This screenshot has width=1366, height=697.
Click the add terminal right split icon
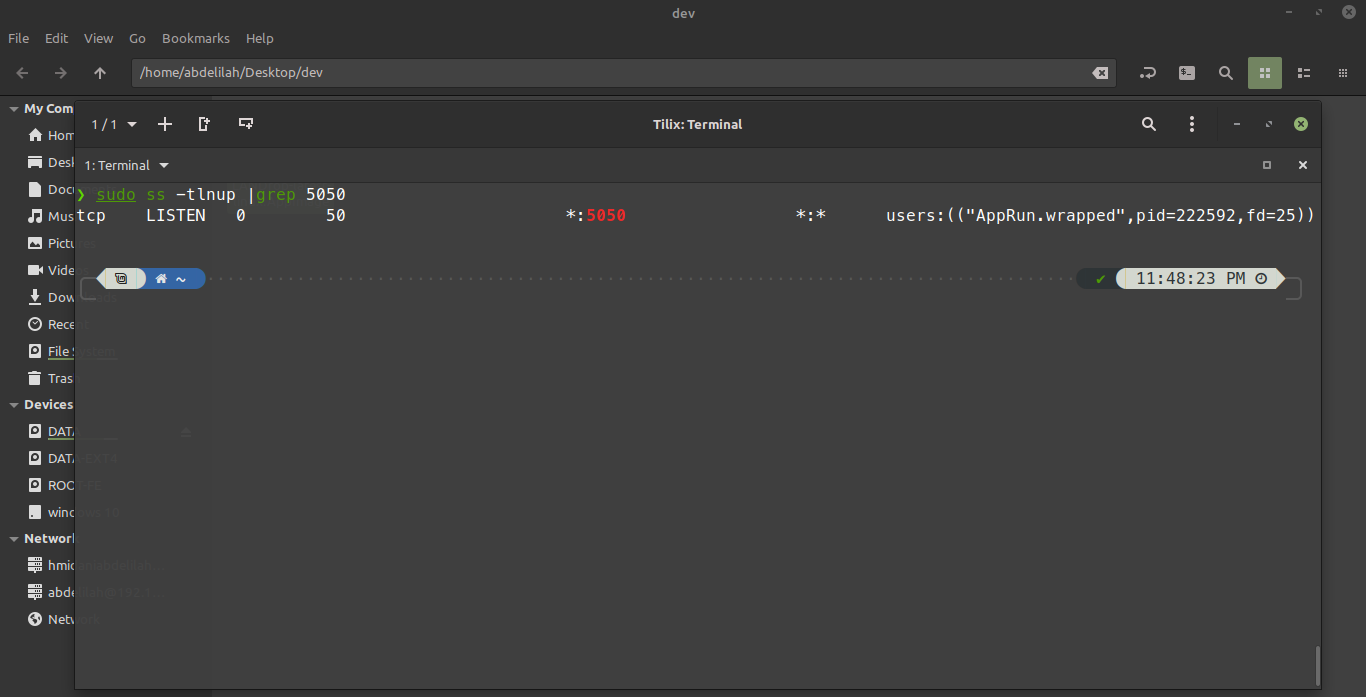pyautogui.click(x=204, y=124)
